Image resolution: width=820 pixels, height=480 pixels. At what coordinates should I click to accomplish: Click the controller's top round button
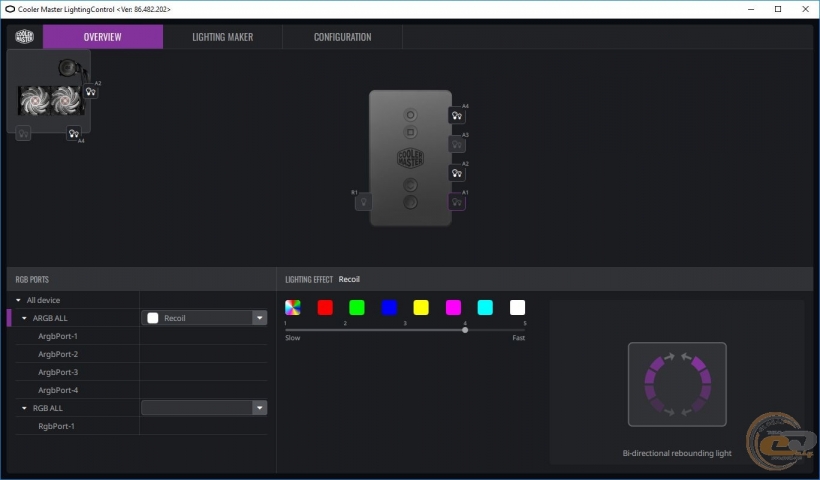[x=411, y=115]
